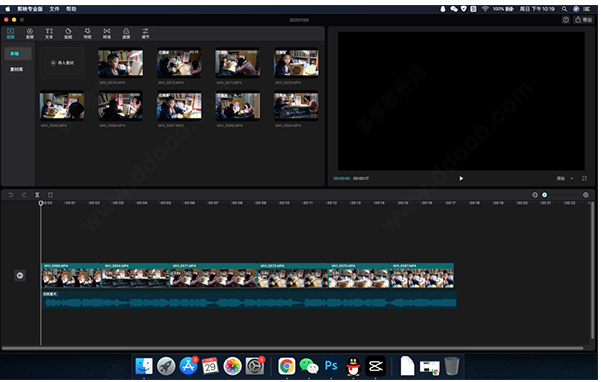Viewport: 601px width, 382px height.
Task: Open Finder from the Dock
Action: click(144, 367)
